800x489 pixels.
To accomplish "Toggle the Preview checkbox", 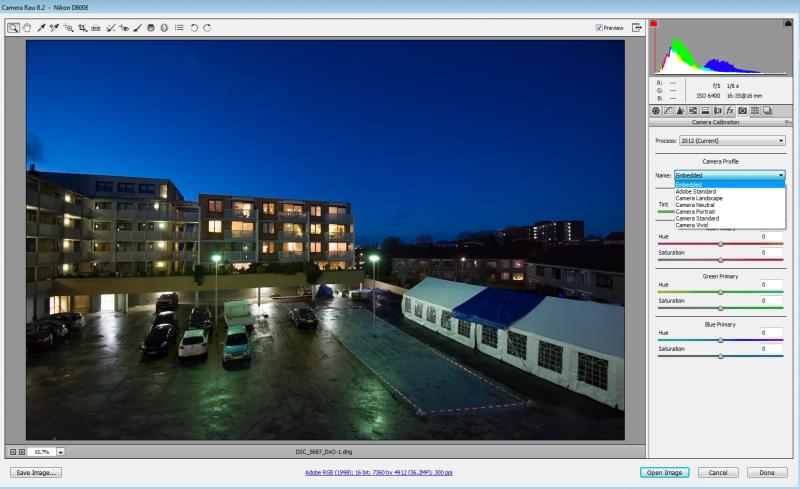I will (x=599, y=28).
